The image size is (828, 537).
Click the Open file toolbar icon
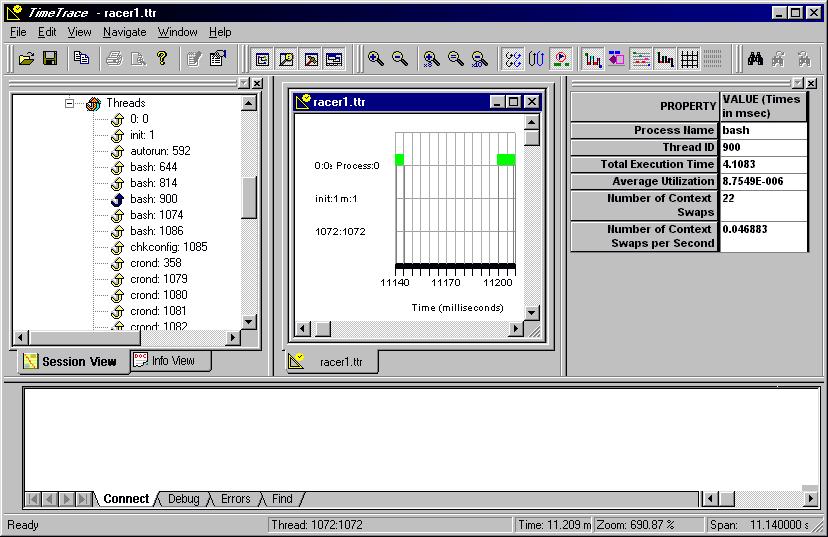pyautogui.click(x=26, y=59)
